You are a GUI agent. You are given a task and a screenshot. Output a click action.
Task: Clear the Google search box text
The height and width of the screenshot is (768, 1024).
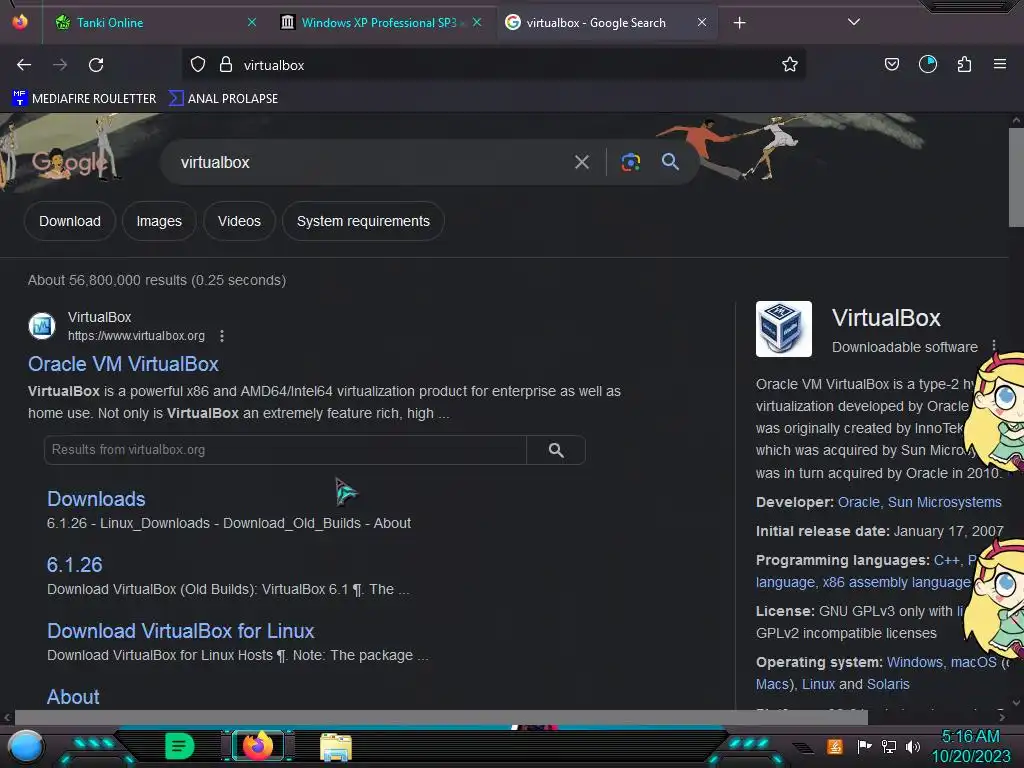pos(581,162)
